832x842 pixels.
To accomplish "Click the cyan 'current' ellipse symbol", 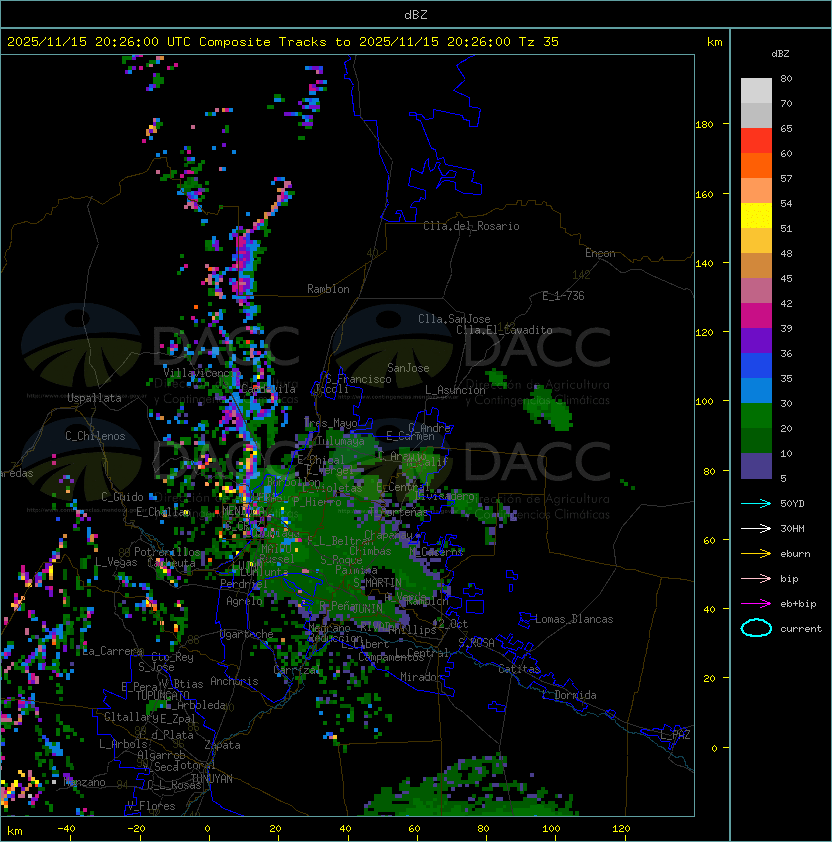I will [x=756, y=628].
